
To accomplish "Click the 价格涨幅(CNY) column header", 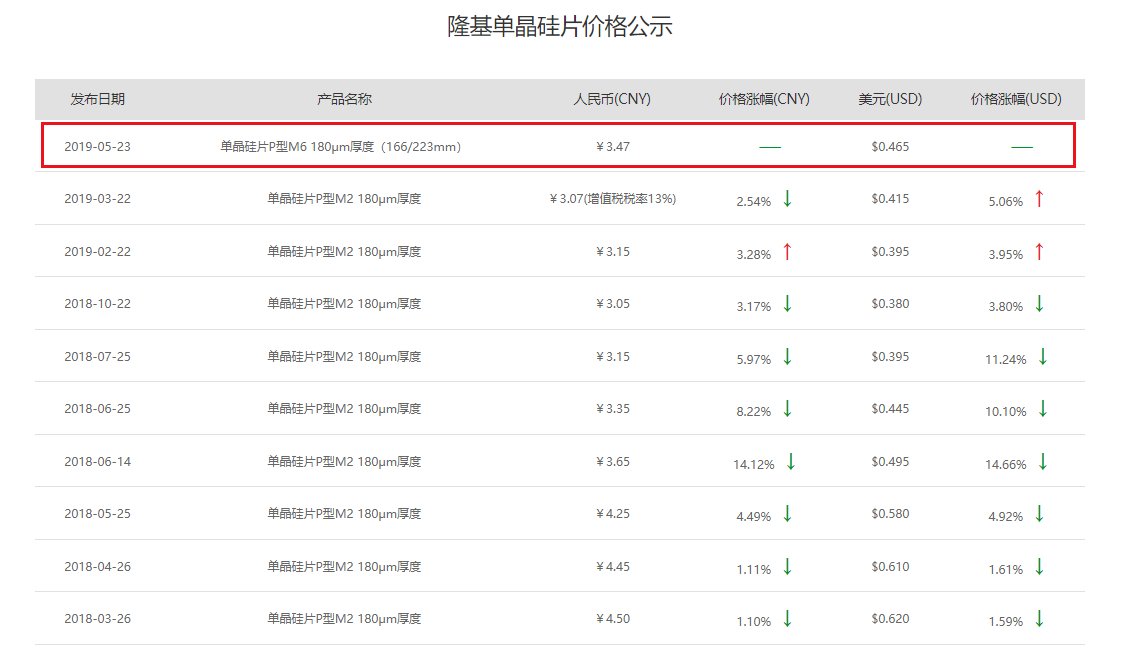I will pos(764,99).
